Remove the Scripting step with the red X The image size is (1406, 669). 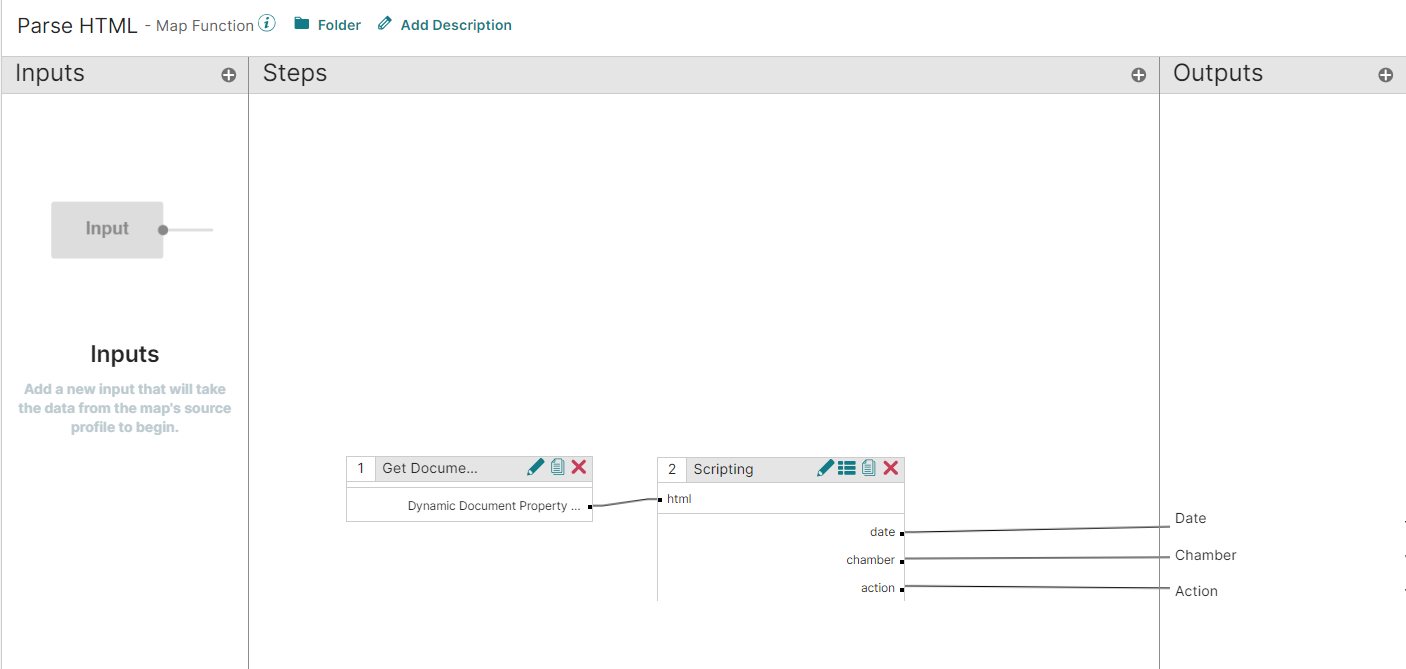pyautogui.click(x=891, y=468)
